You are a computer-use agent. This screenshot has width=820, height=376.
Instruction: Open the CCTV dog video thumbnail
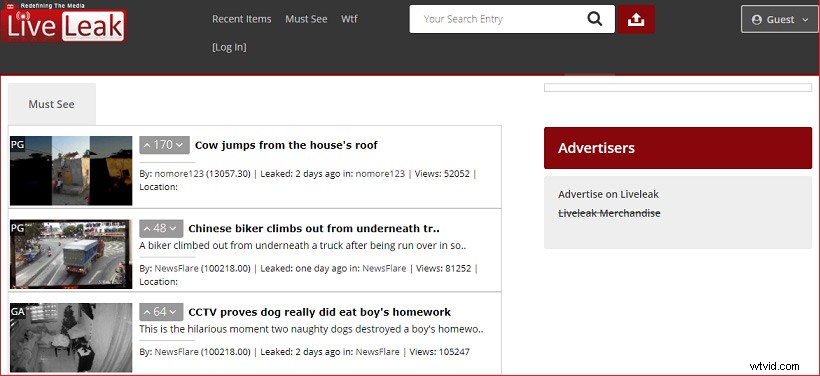(x=71, y=337)
